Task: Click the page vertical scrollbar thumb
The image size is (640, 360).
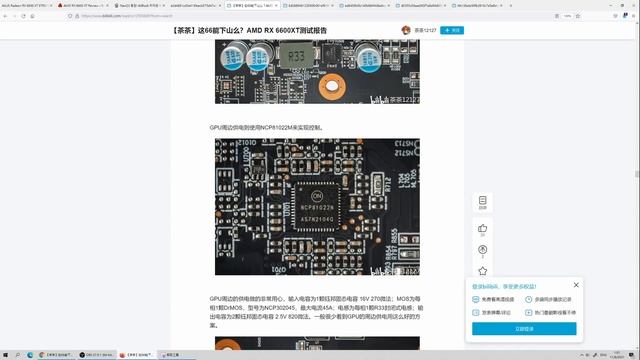Action: (637, 174)
